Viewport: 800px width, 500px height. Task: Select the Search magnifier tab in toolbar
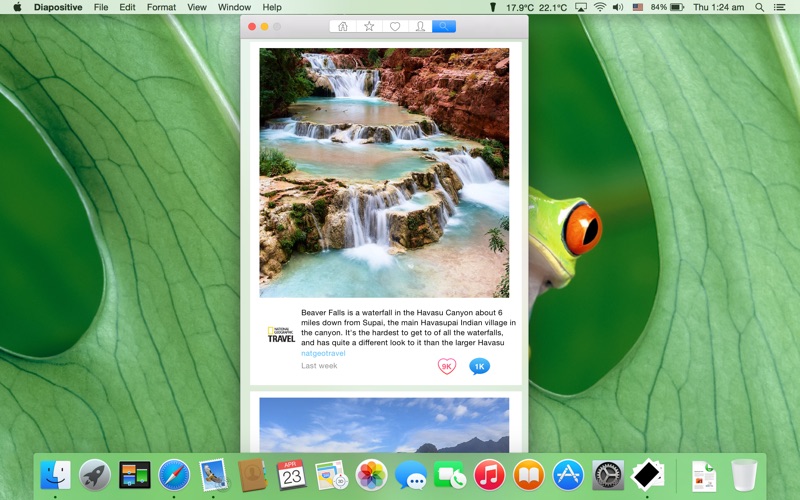tap(444, 27)
